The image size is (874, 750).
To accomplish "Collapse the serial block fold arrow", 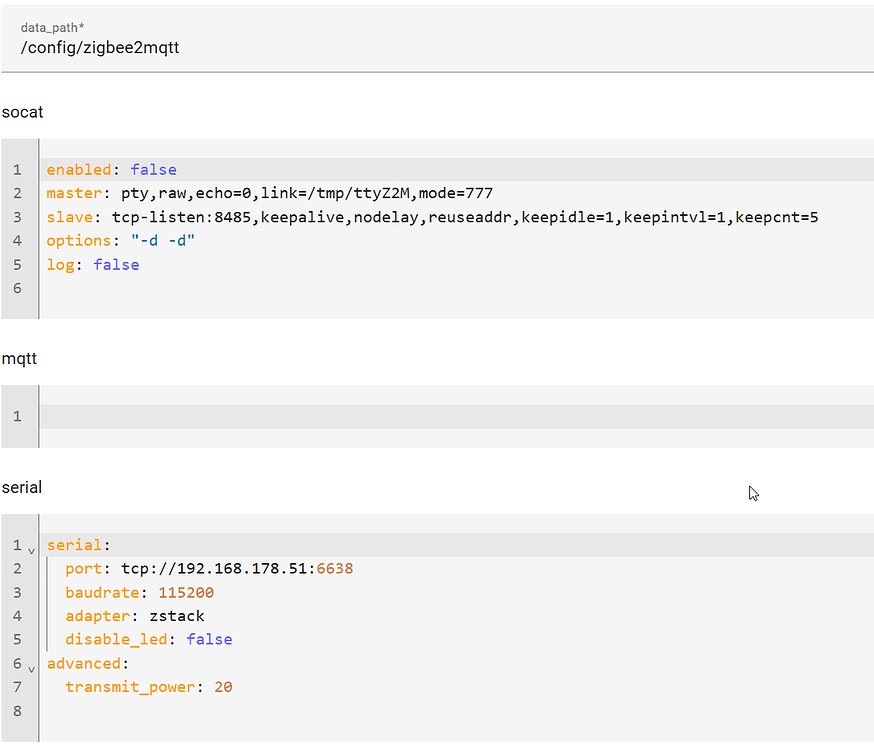I will click(31, 549).
